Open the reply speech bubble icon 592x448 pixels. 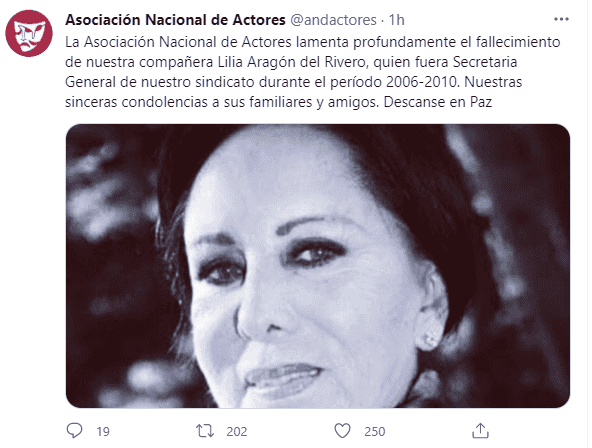tap(74, 431)
